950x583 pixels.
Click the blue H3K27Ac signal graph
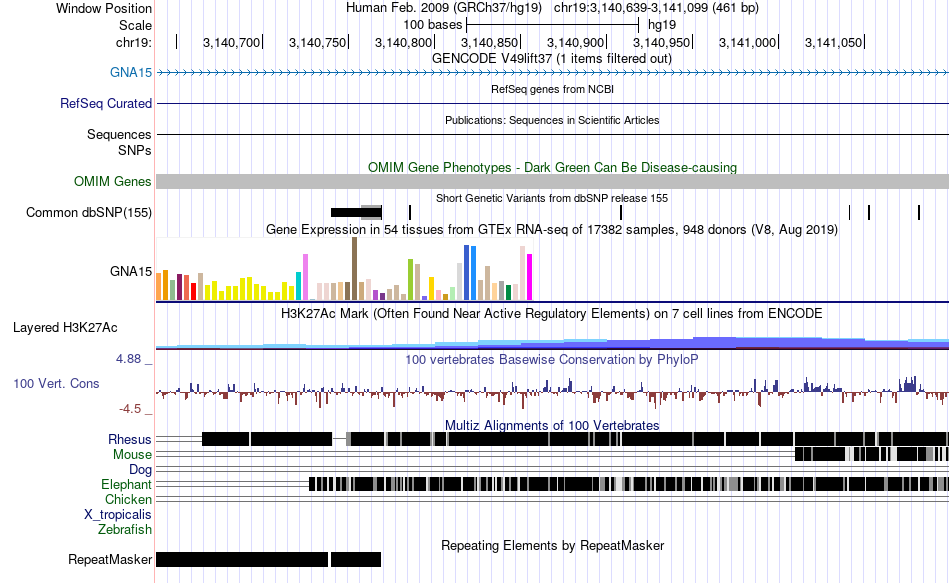coord(552,344)
